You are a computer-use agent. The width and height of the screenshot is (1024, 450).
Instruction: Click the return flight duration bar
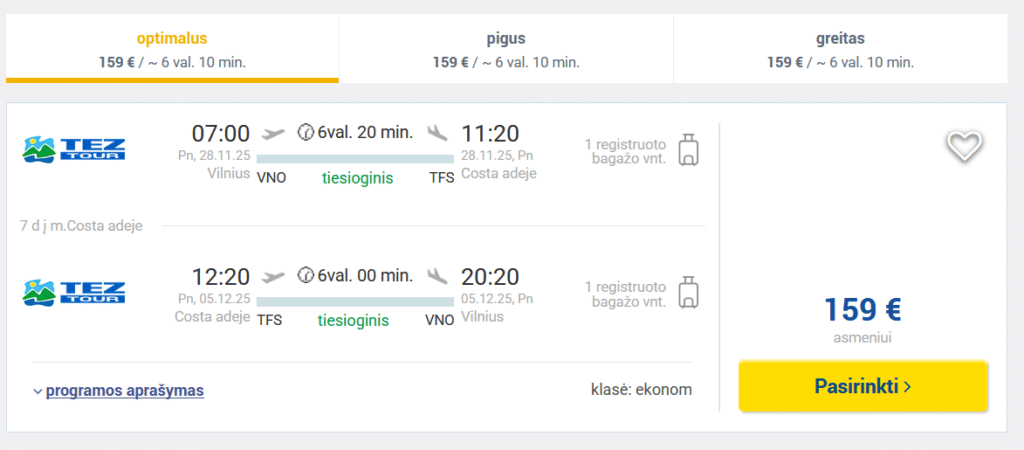[354, 300]
